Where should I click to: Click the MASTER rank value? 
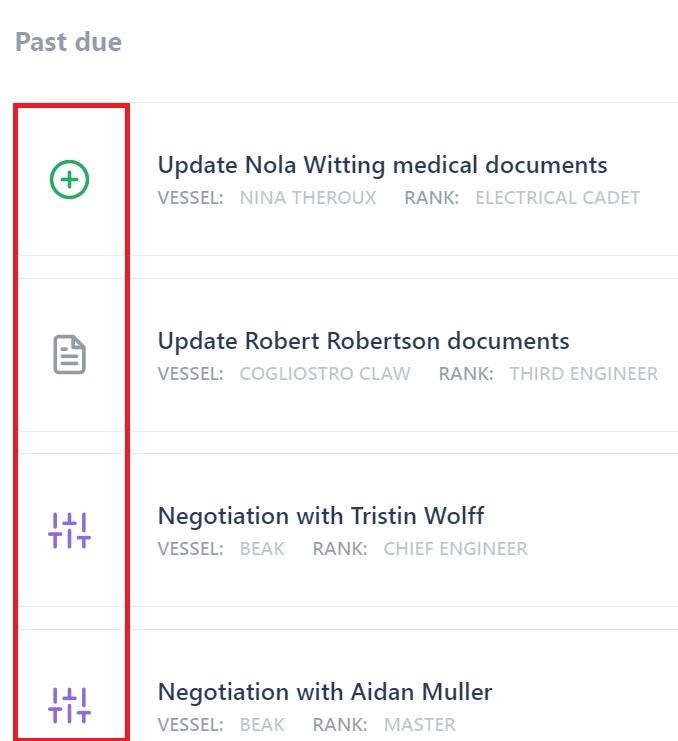pos(419,725)
